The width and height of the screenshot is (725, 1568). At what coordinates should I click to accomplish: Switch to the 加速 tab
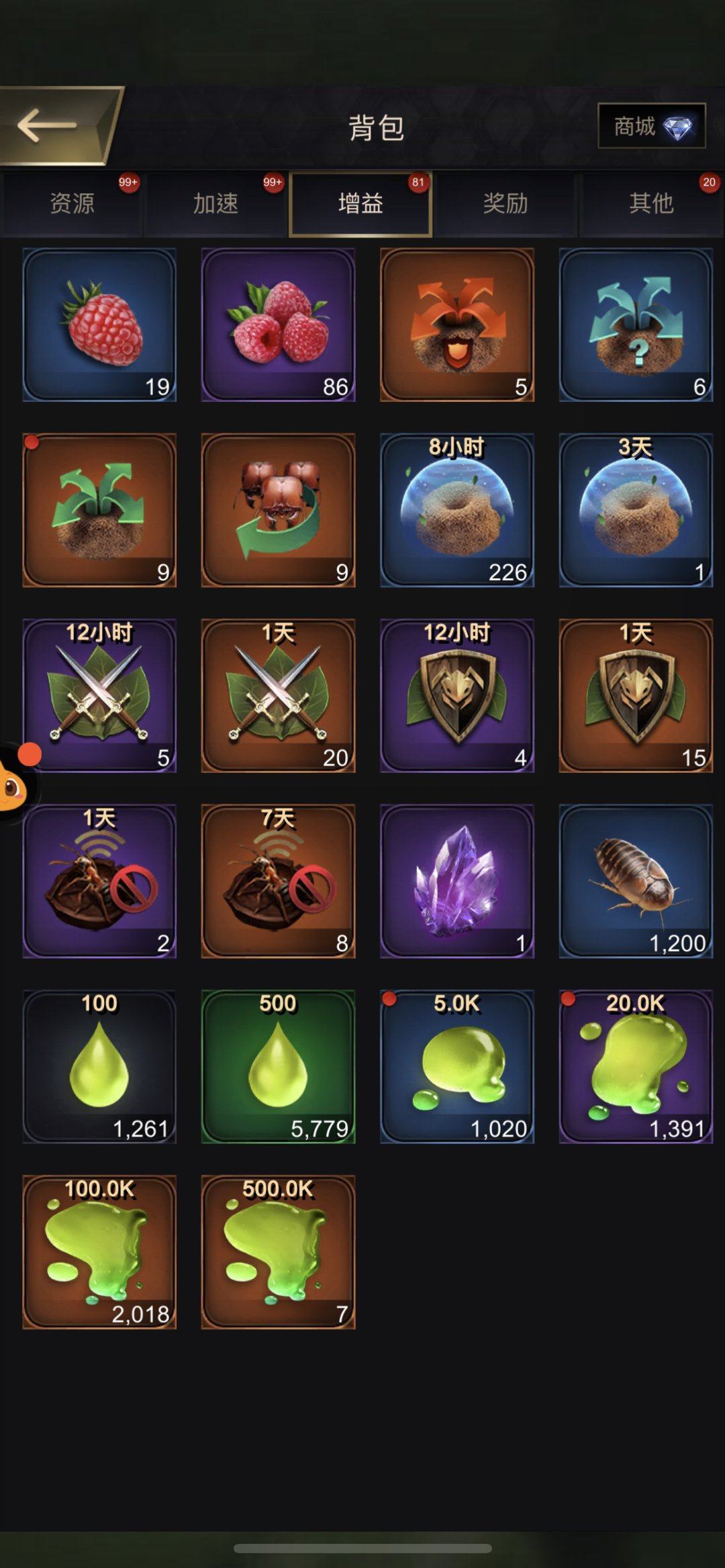coord(215,203)
